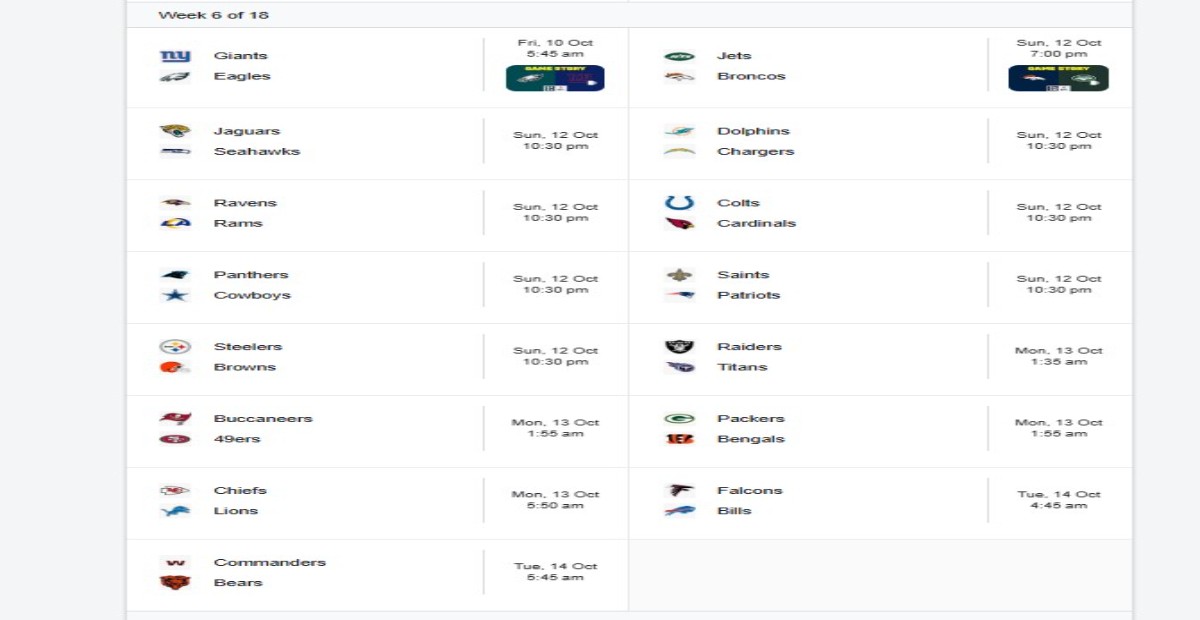
Task: Click the Buccaneers team logo
Action: [x=175, y=419]
